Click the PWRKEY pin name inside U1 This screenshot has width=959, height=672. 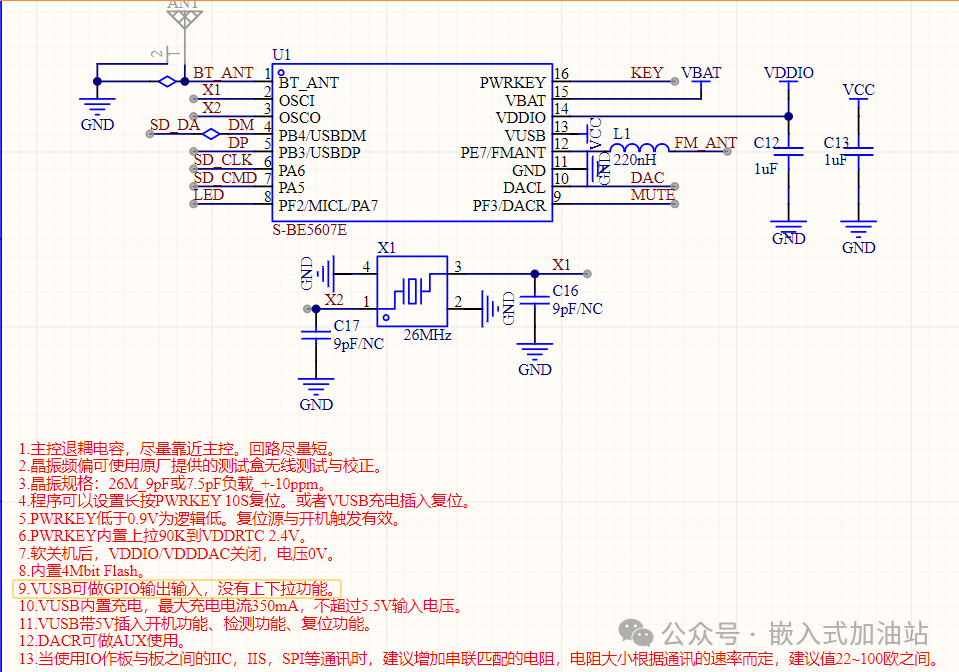pos(512,83)
